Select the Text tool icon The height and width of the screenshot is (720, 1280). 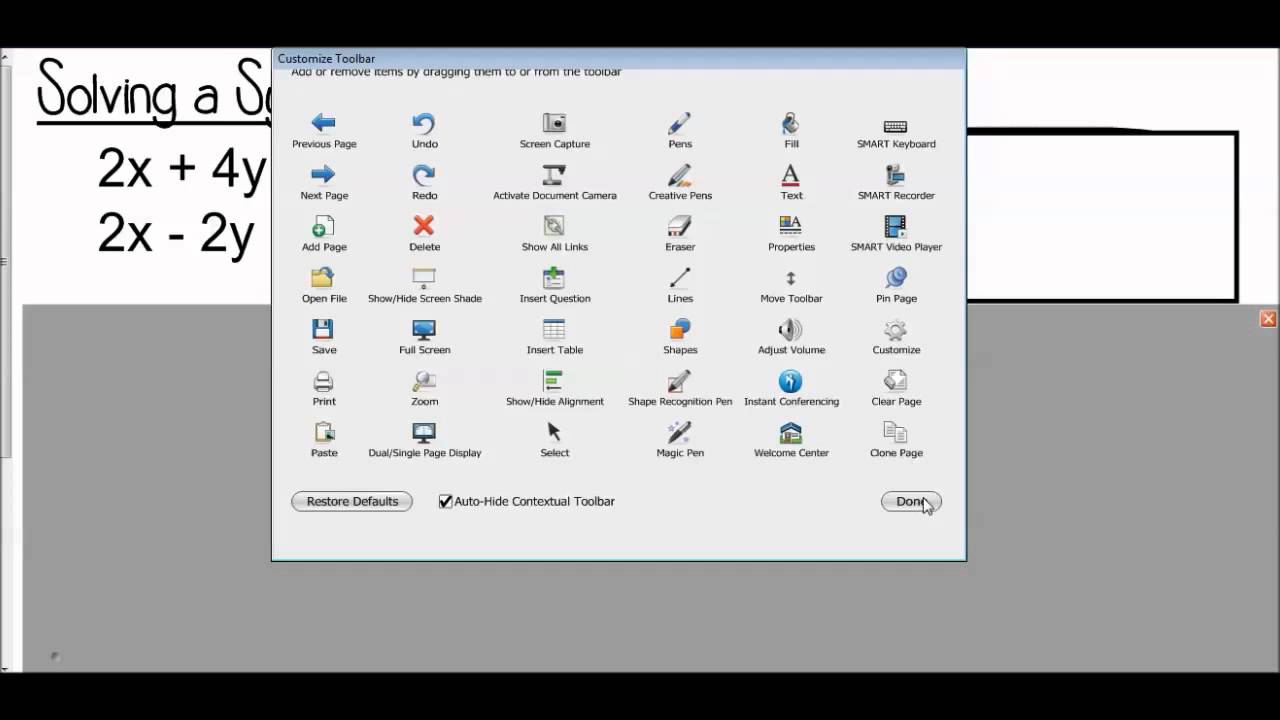click(x=791, y=175)
